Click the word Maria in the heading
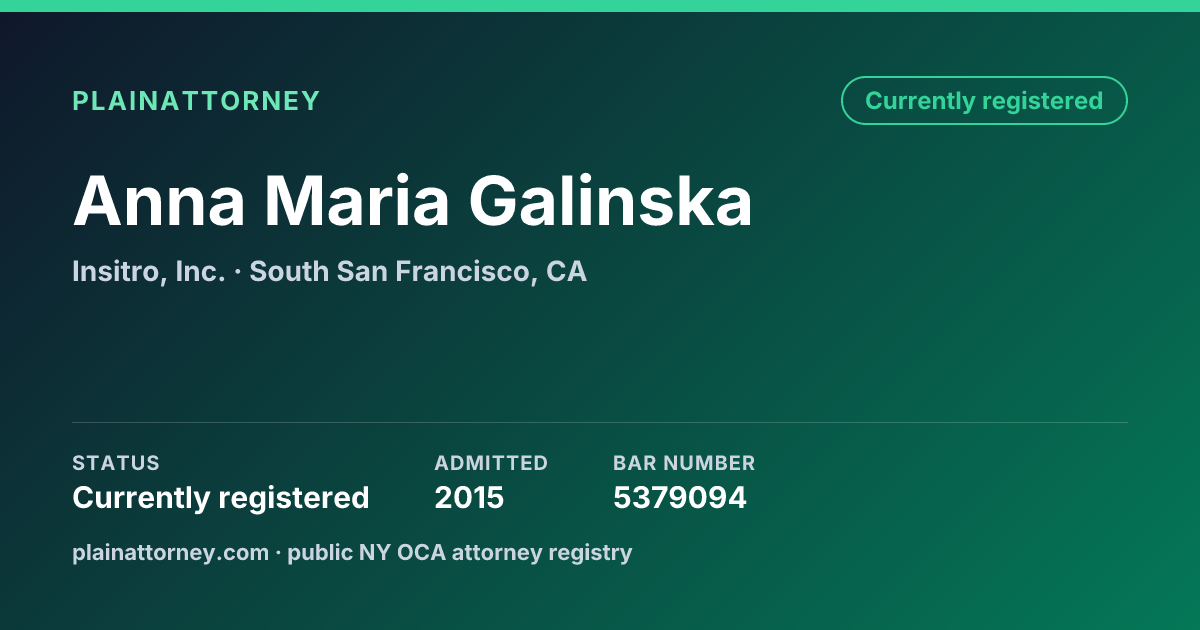 pos(357,201)
